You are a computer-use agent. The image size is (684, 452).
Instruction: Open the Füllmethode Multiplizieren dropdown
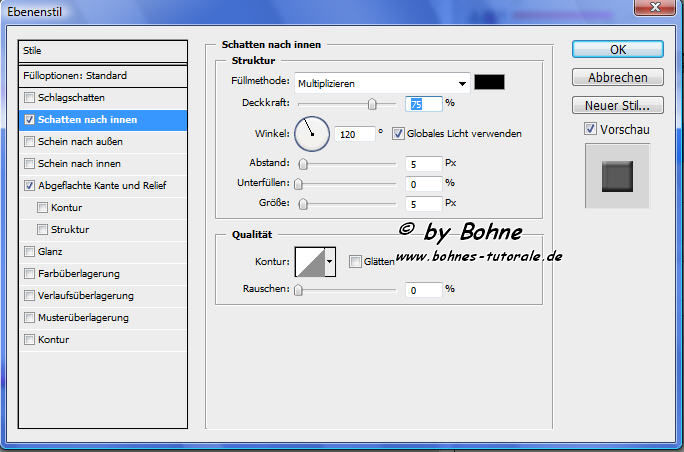(382, 83)
